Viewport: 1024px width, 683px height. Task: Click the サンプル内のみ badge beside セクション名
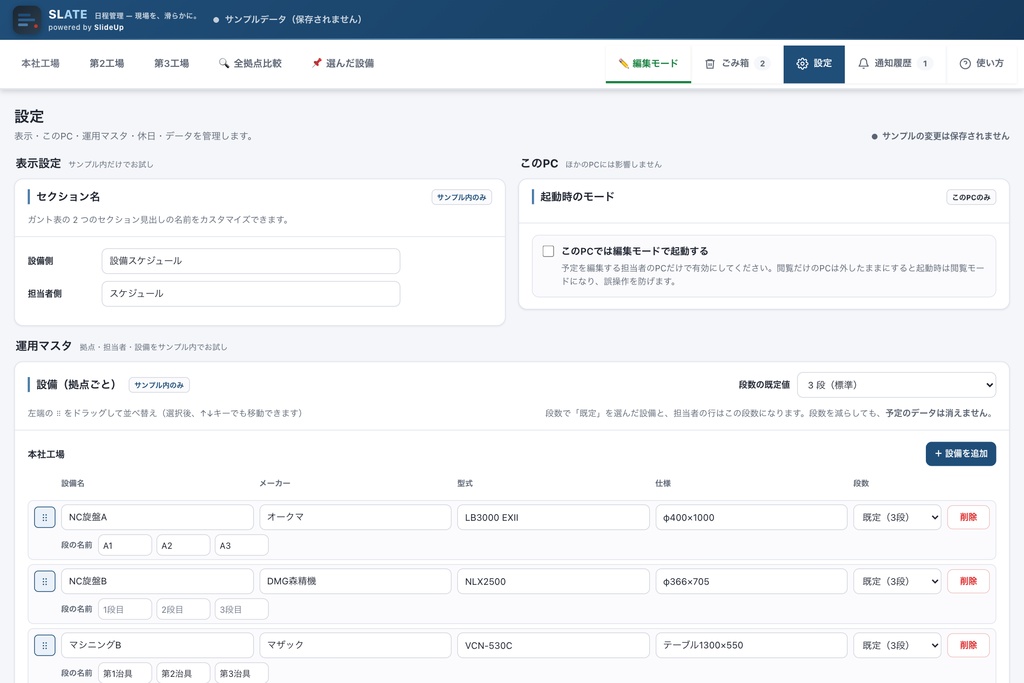(462, 197)
